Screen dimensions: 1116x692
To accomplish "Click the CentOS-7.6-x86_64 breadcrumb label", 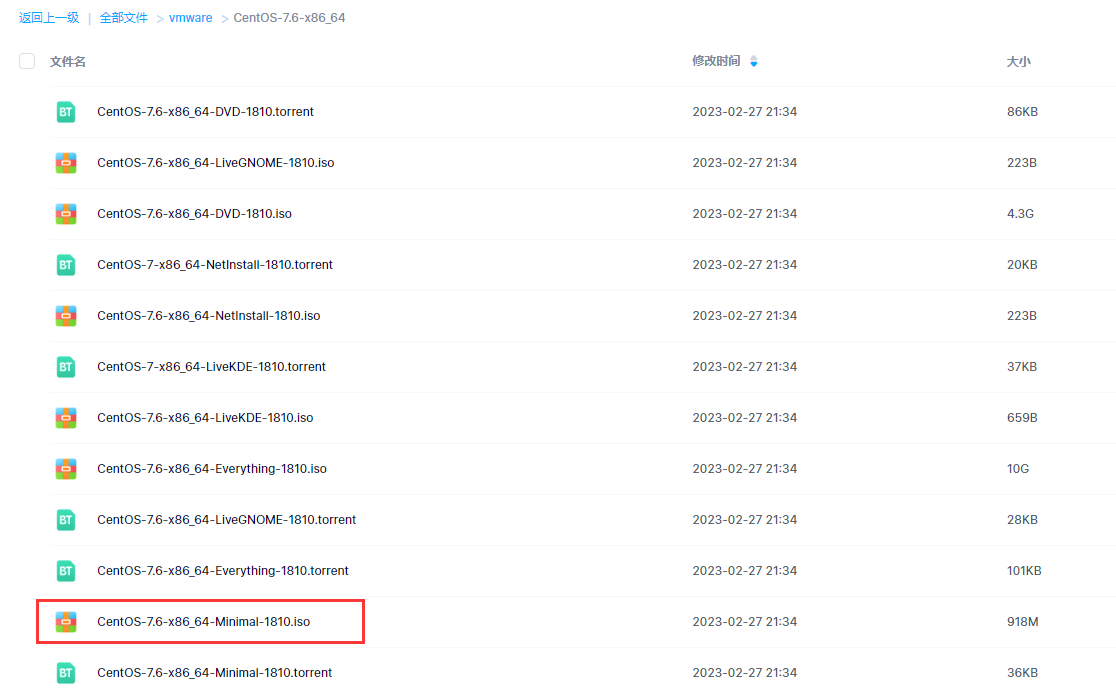I will 290,18.
